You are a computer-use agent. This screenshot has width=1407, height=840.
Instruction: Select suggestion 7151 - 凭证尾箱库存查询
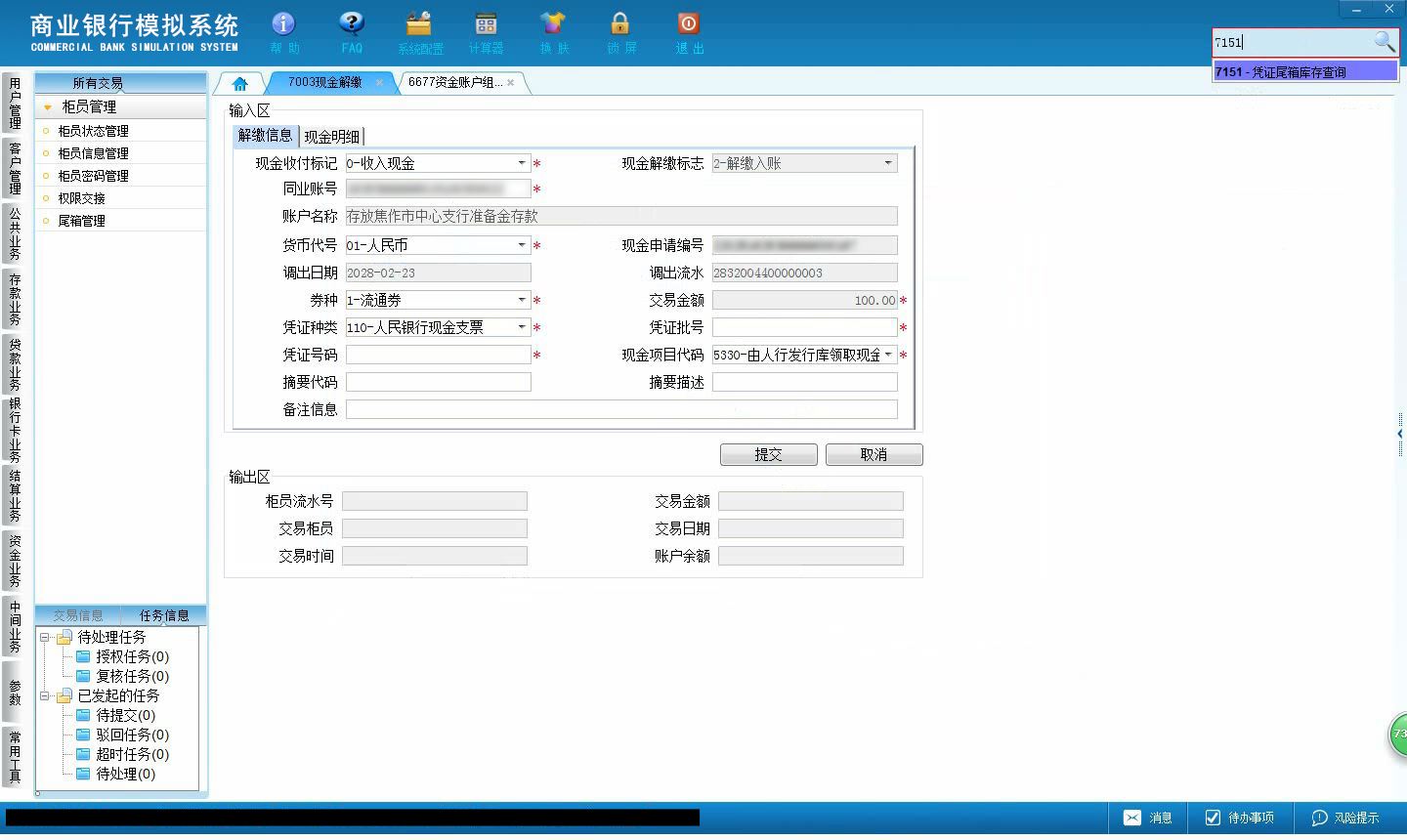coord(1305,71)
